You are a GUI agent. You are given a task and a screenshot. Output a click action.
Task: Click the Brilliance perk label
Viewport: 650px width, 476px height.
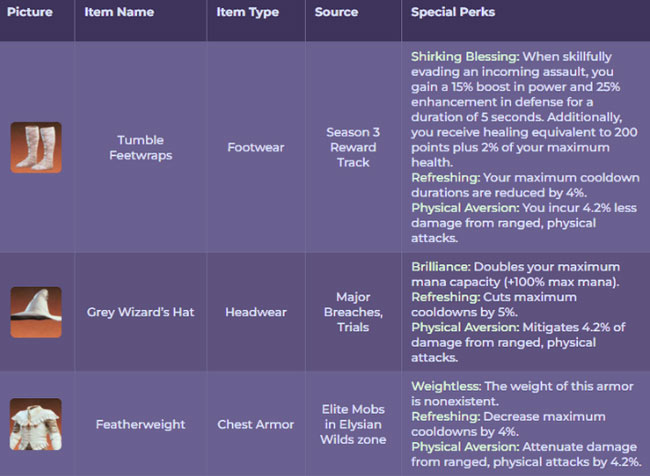pyautogui.click(x=440, y=267)
